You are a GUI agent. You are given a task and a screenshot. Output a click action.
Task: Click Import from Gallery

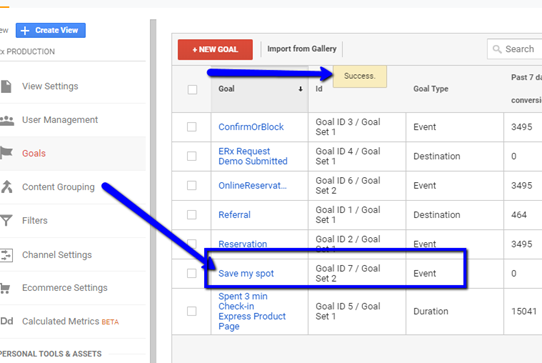click(302, 49)
